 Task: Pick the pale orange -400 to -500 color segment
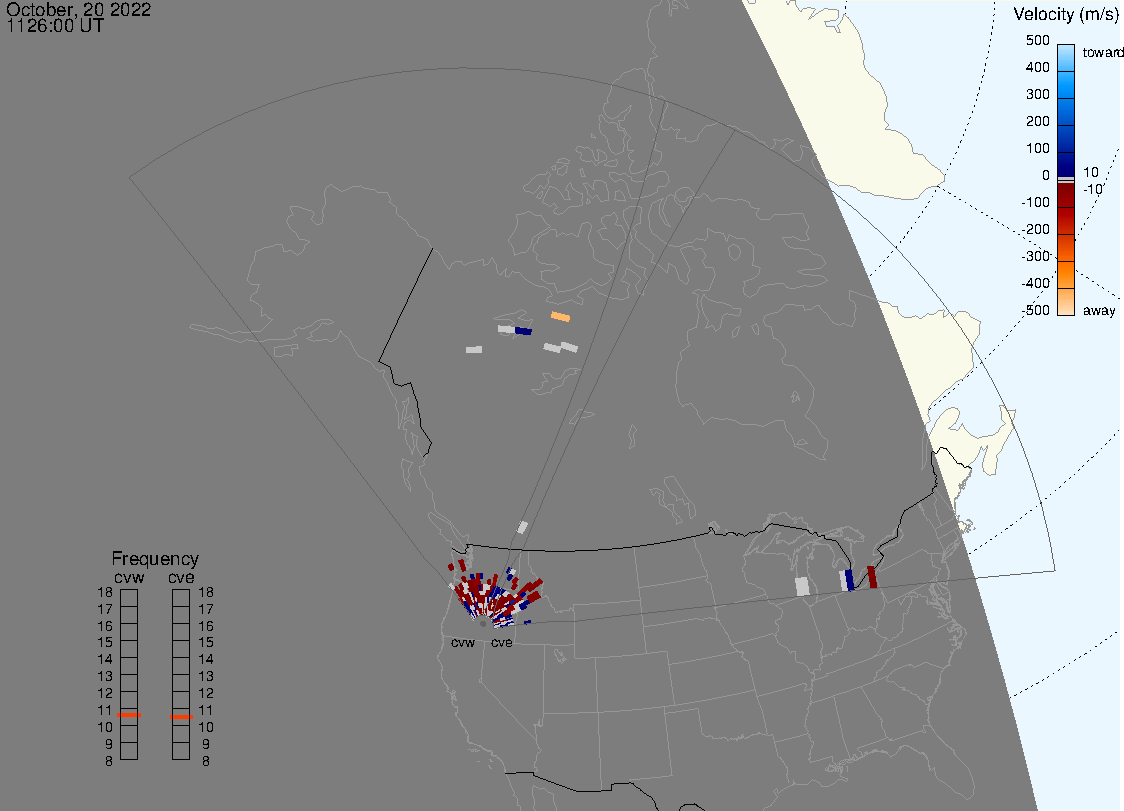[1066, 302]
